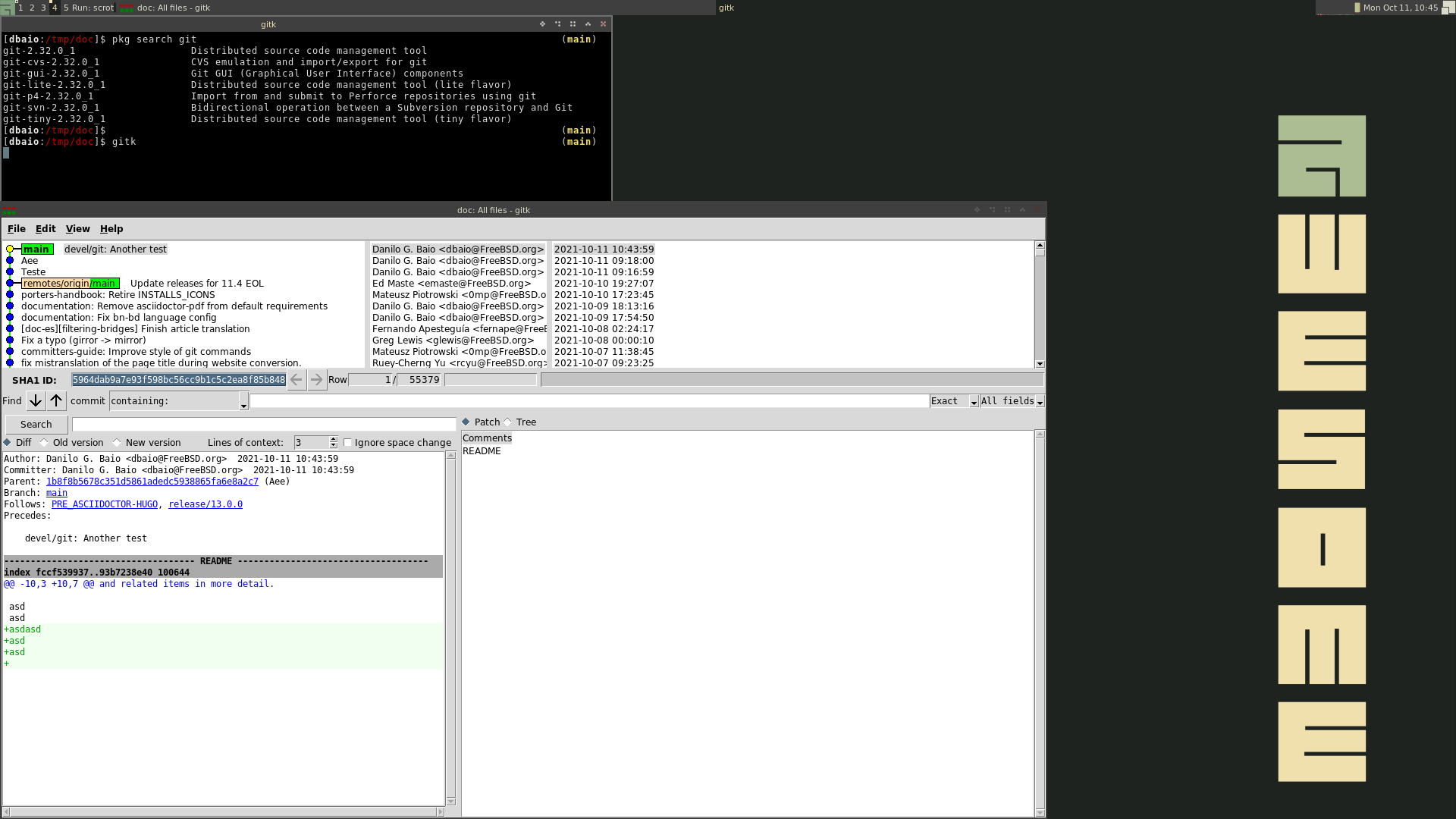Screen dimensions: 1456x819
Task: Increase lines of context with spinner up
Action: point(334,440)
